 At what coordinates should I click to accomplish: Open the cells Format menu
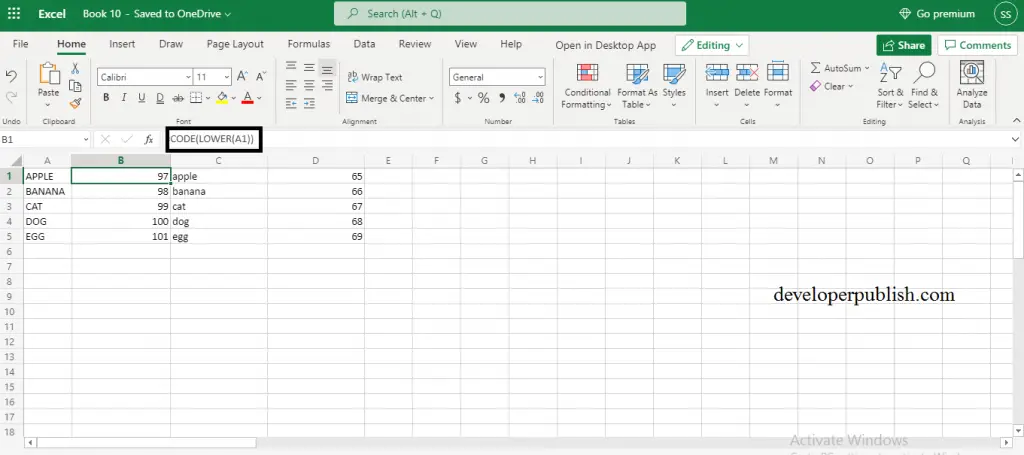tap(778, 86)
